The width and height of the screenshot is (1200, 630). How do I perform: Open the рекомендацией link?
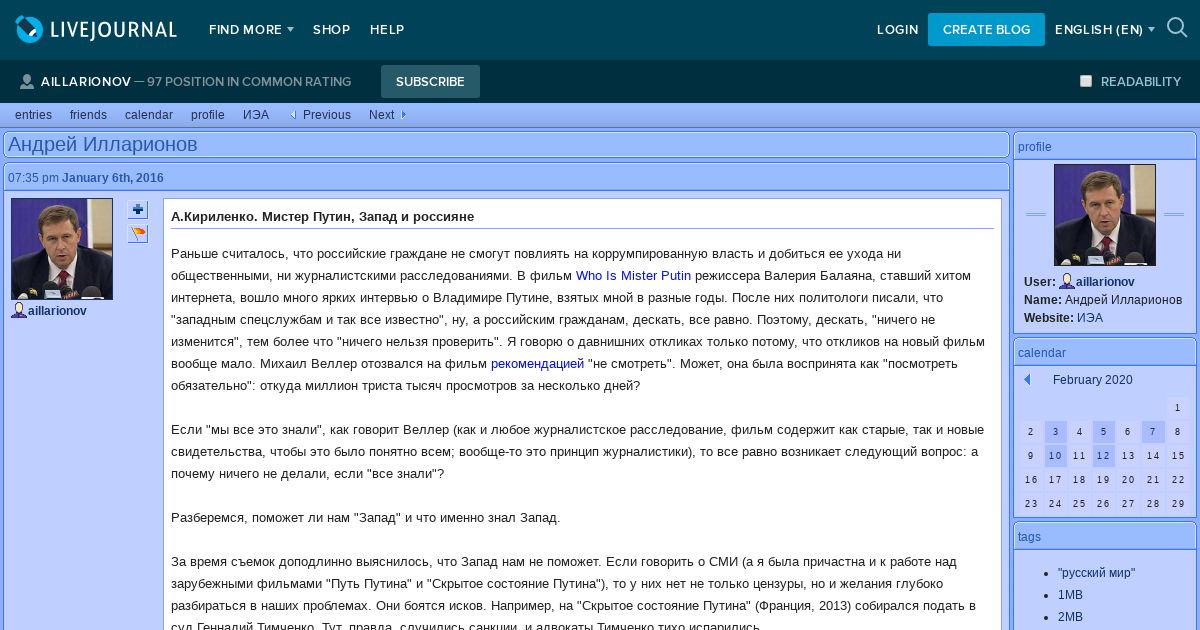pyautogui.click(x=537, y=364)
